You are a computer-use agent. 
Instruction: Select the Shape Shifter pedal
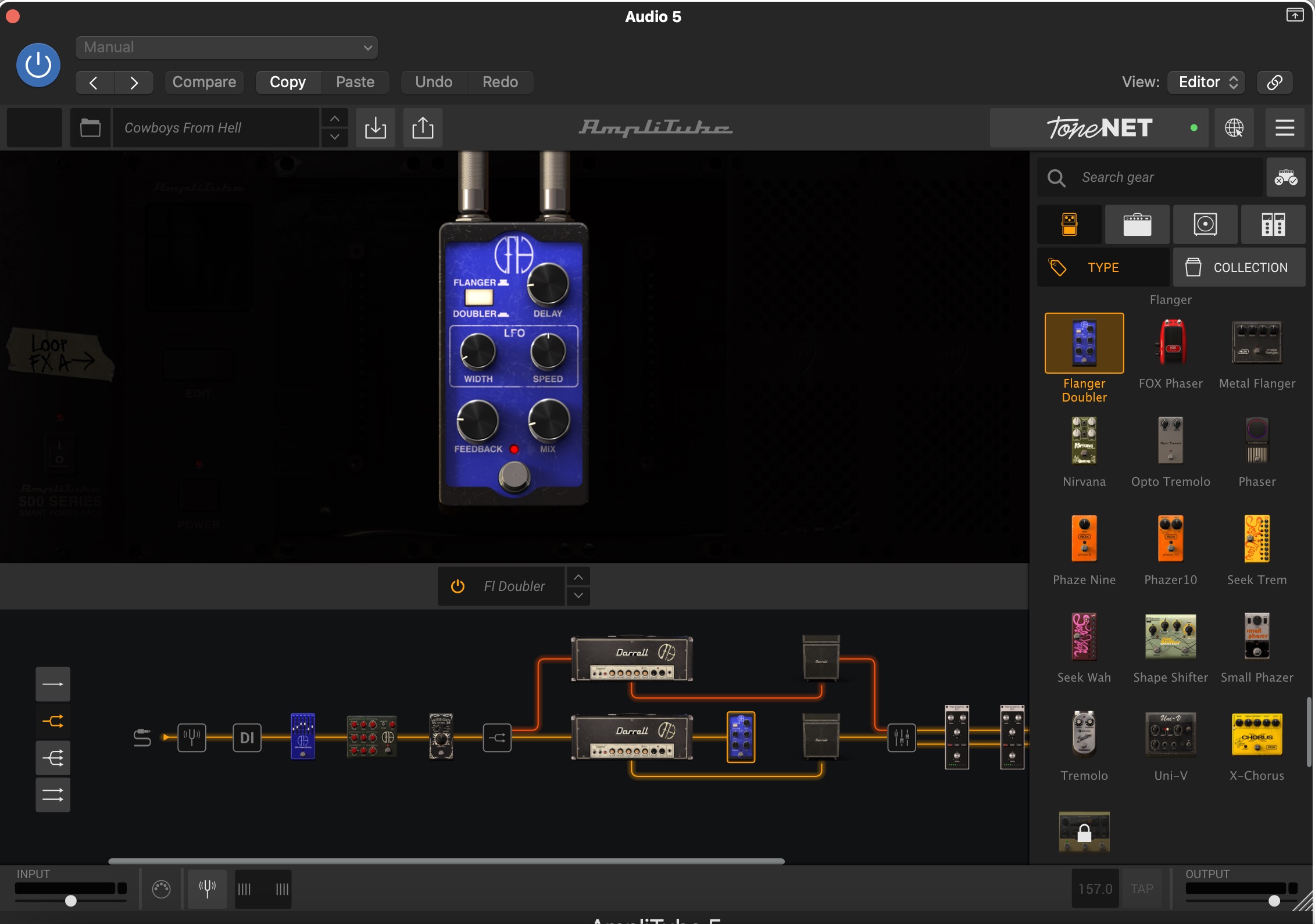tap(1171, 636)
